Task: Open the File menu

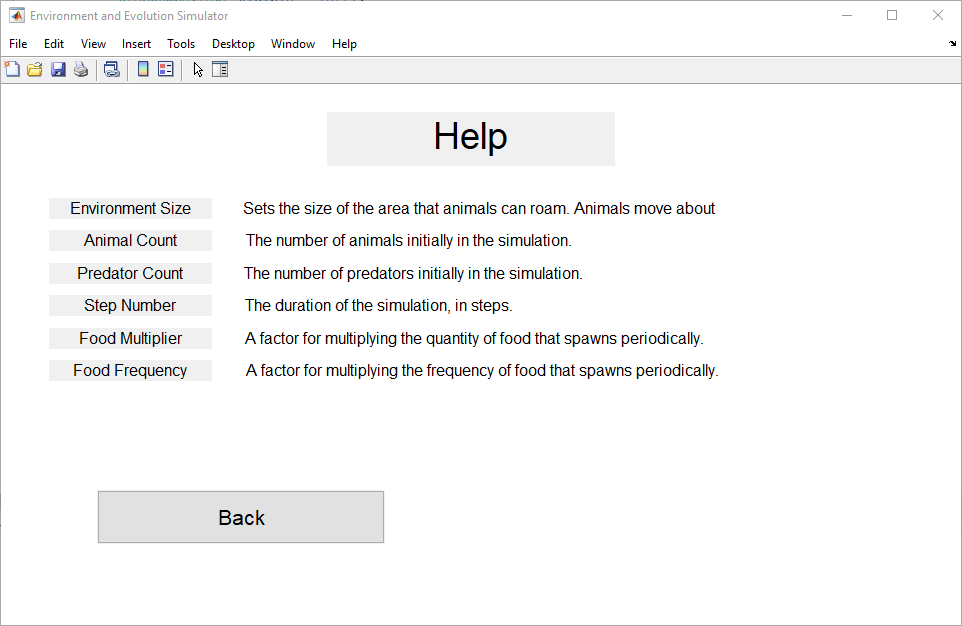Action: [x=18, y=44]
